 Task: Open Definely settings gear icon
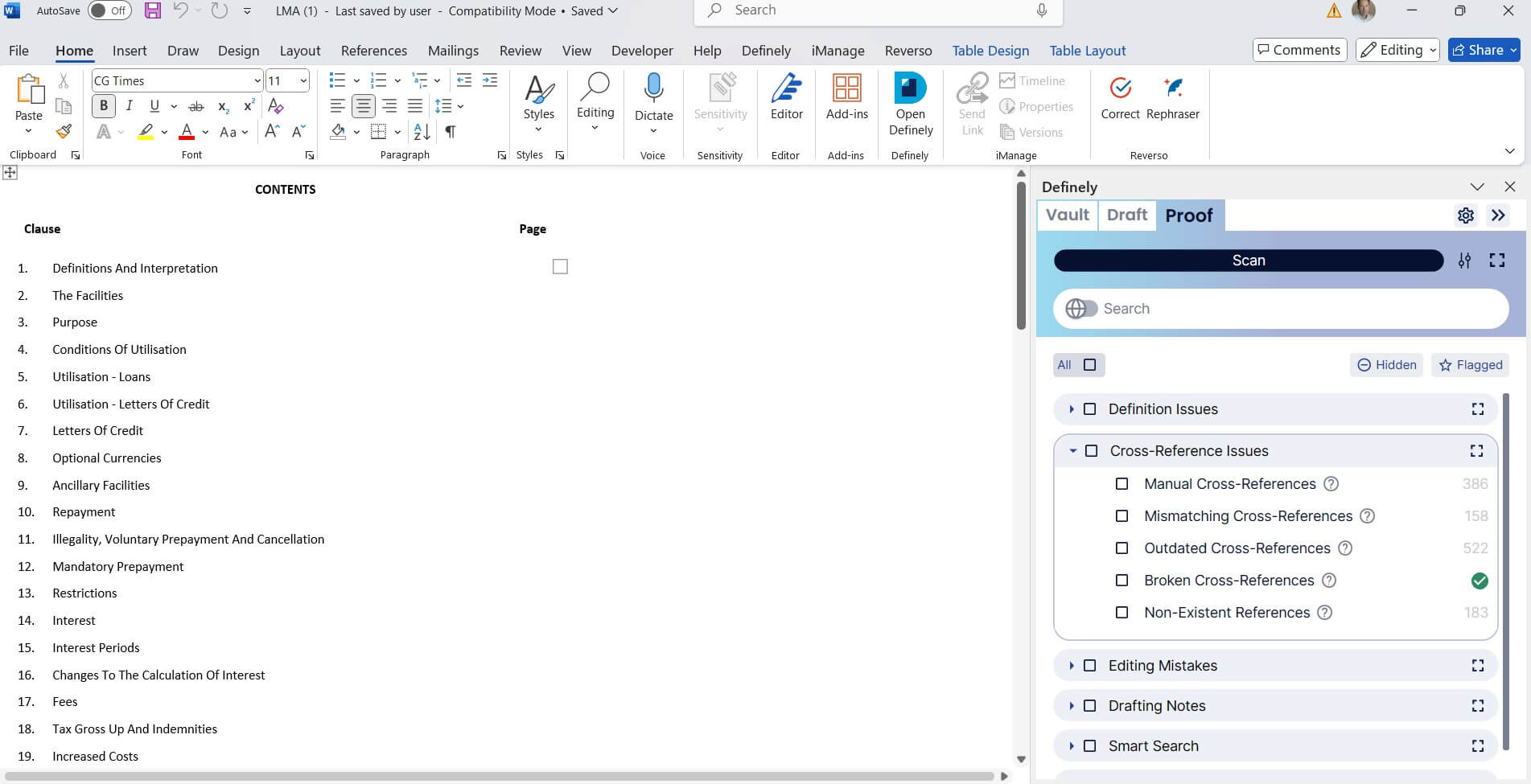coord(1465,215)
